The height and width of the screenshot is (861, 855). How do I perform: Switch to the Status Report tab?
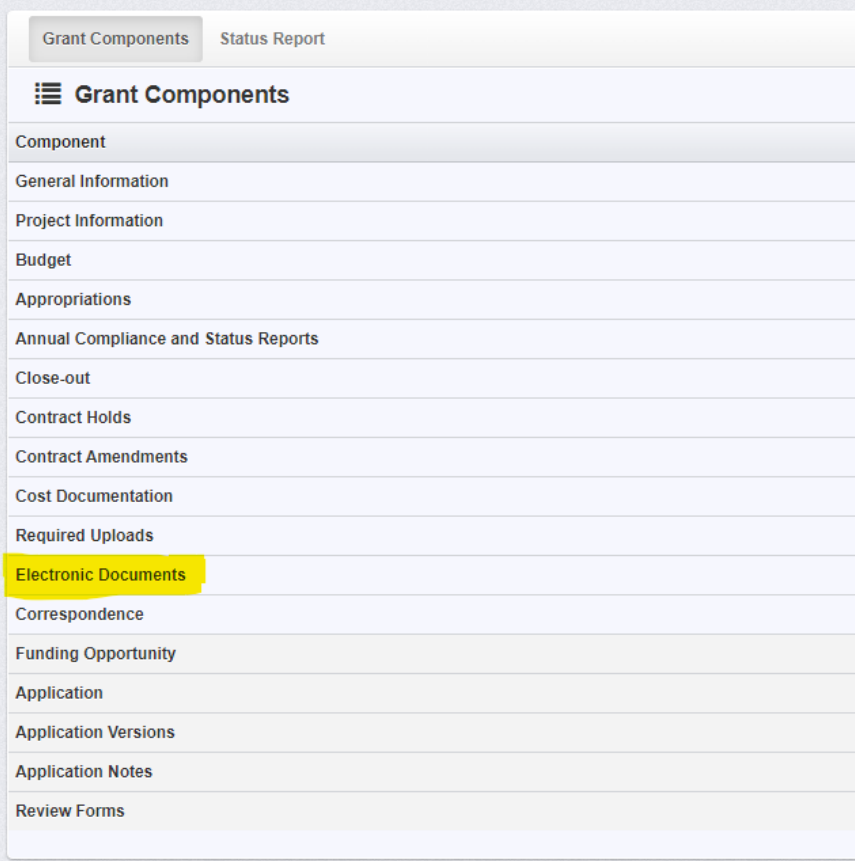pyautogui.click(x=275, y=39)
